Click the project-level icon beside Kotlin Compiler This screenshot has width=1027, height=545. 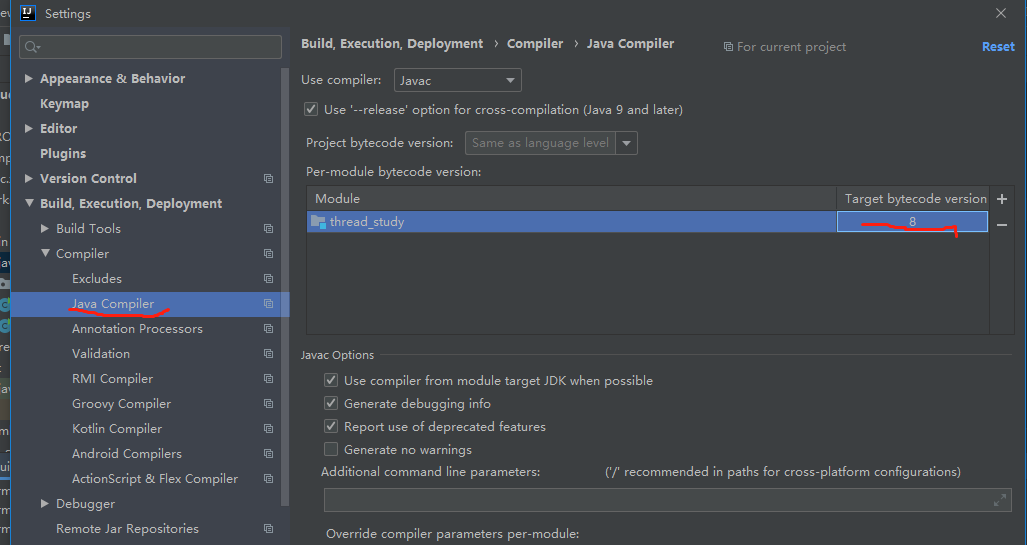click(269, 428)
